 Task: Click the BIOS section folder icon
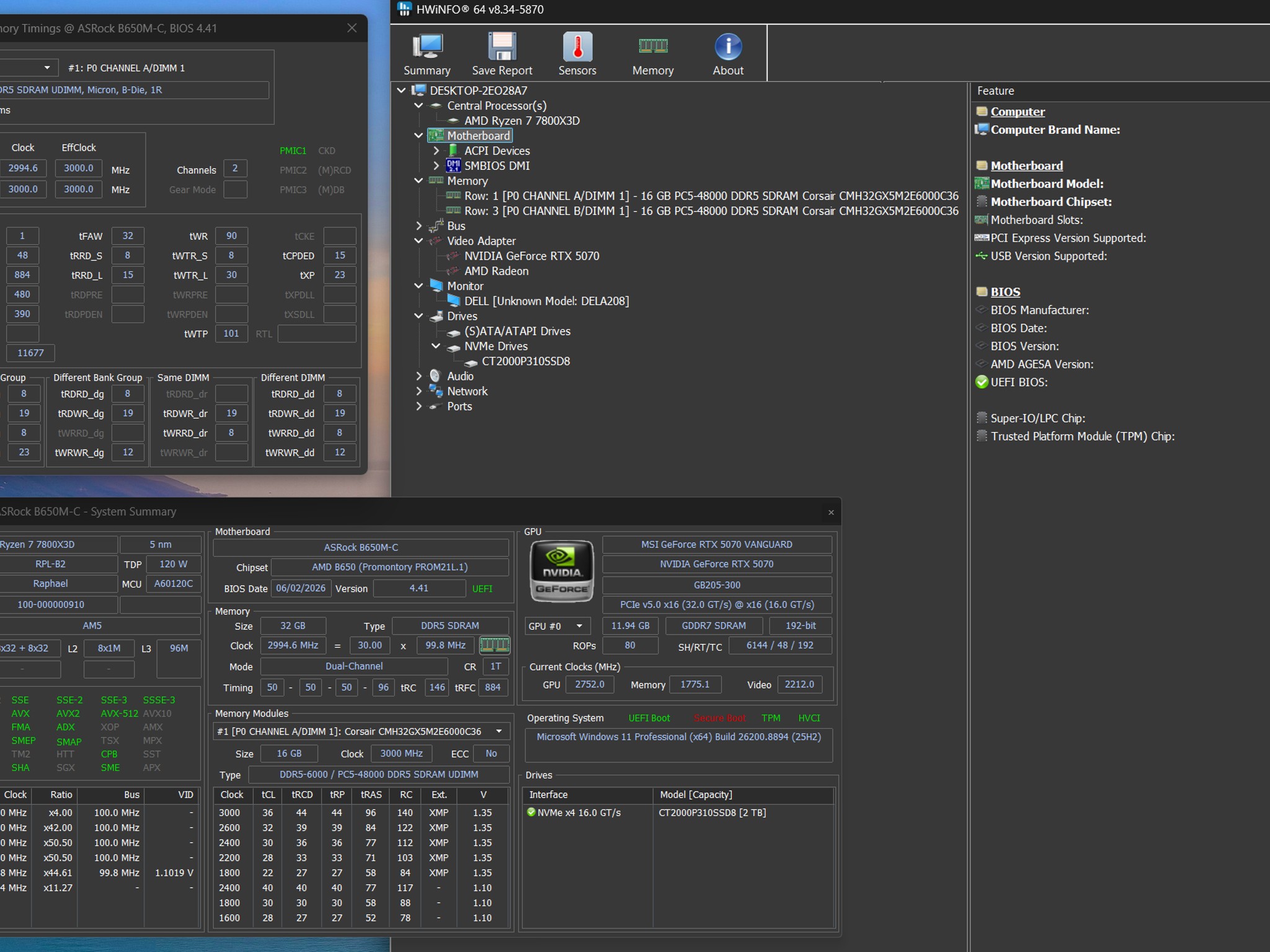982,292
